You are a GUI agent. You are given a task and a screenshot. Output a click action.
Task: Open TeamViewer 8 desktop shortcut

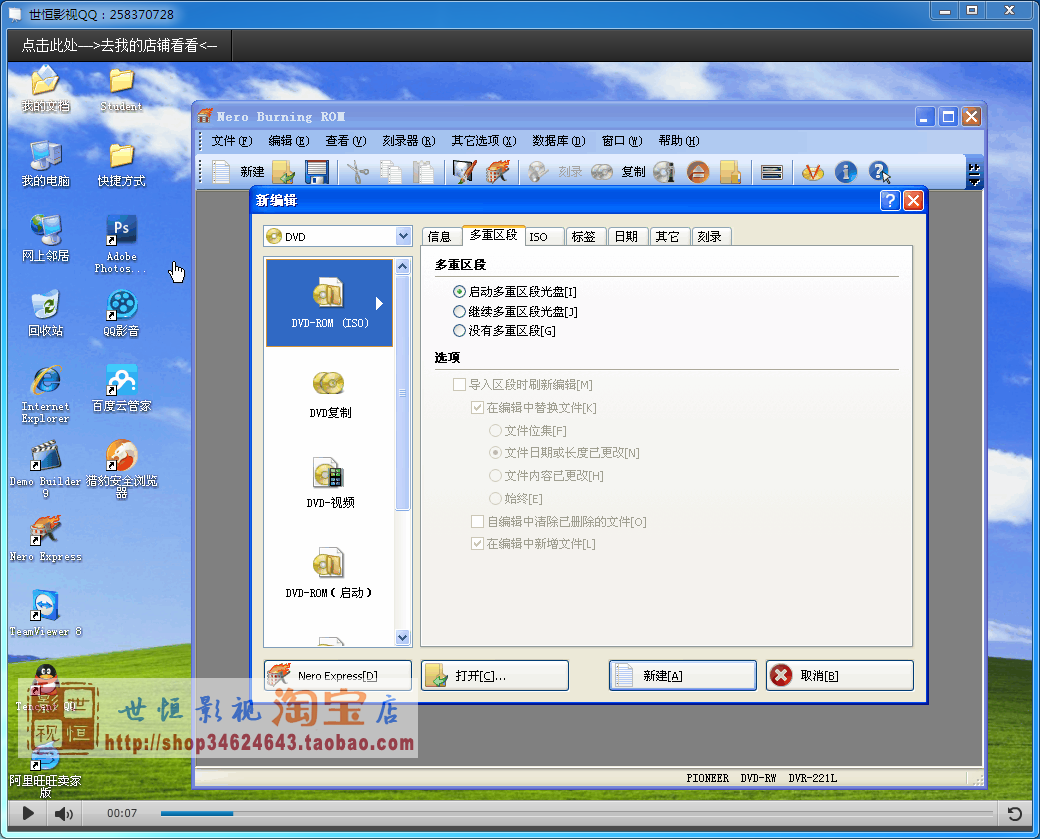click(45, 613)
